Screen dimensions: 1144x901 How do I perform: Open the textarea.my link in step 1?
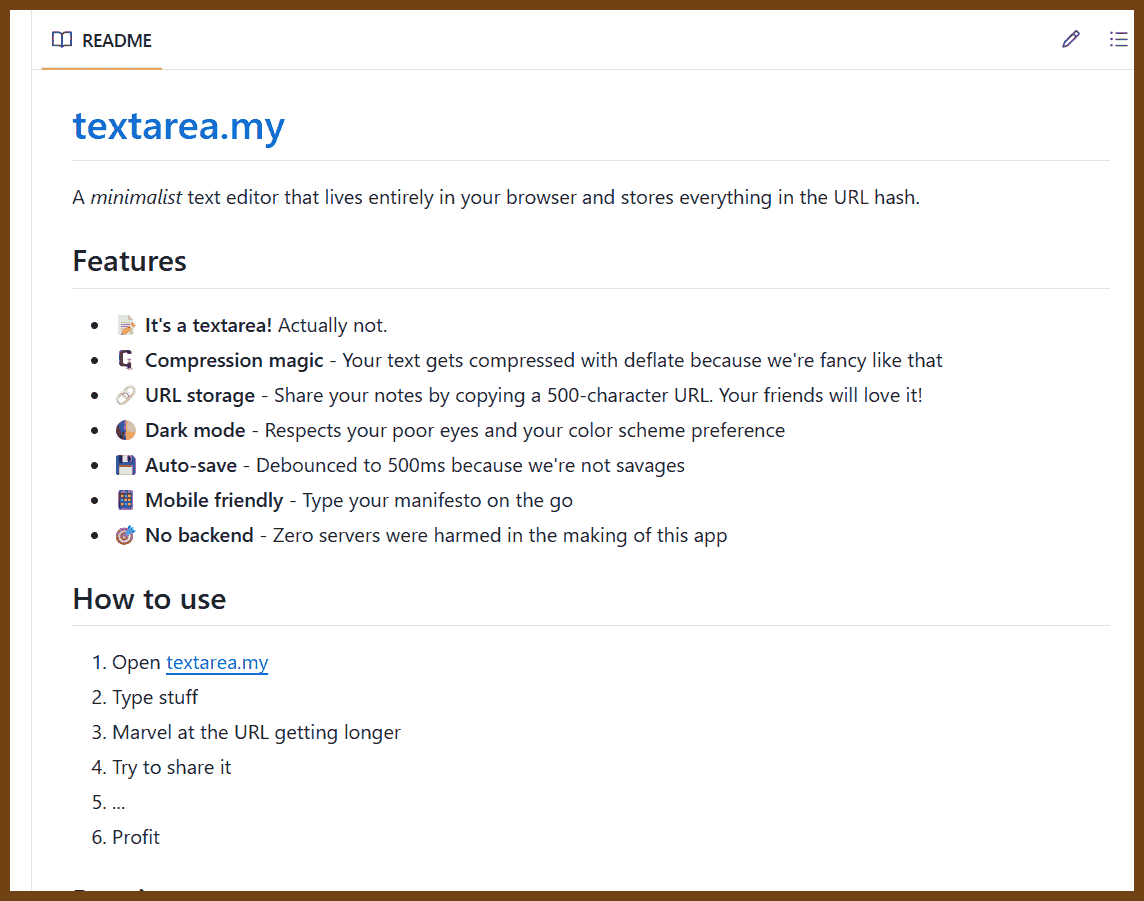(x=217, y=663)
